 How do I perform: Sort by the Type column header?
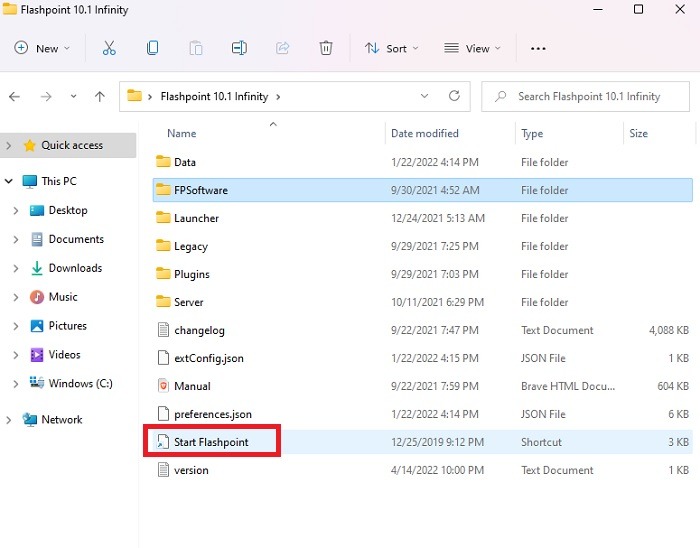[532, 133]
